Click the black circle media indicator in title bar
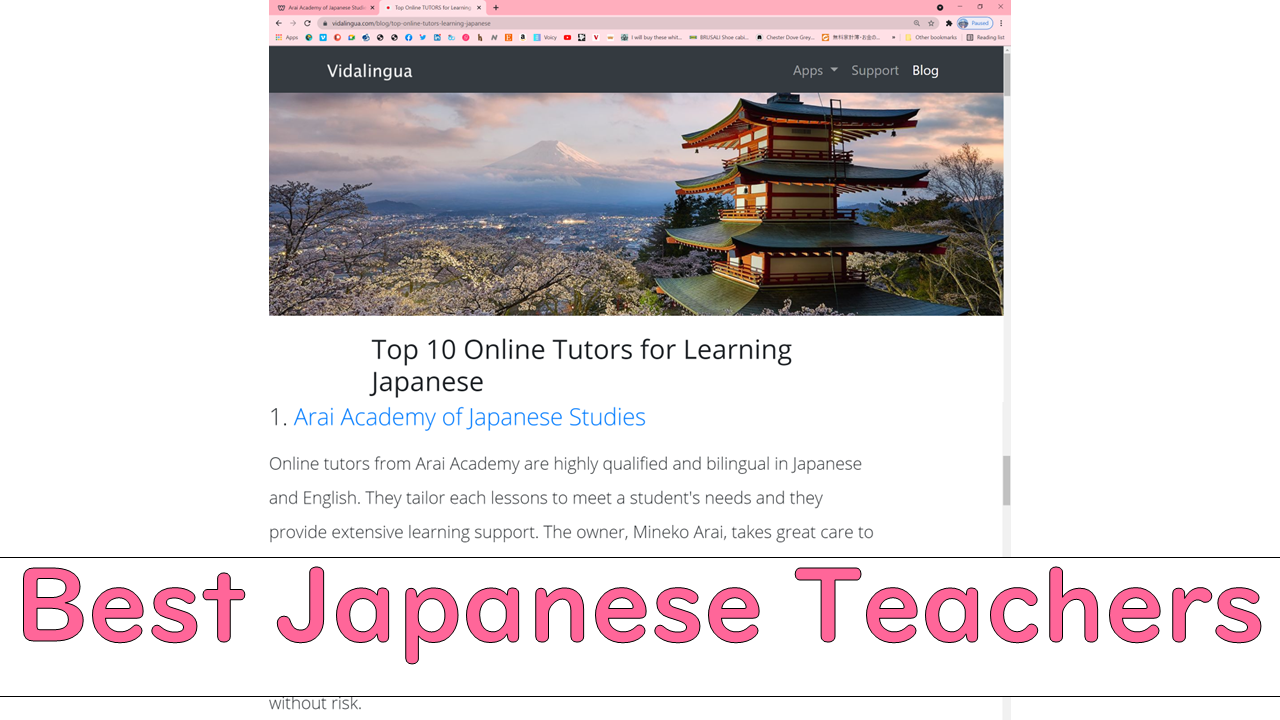The height and width of the screenshot is (720, 1280). (940, 7)
